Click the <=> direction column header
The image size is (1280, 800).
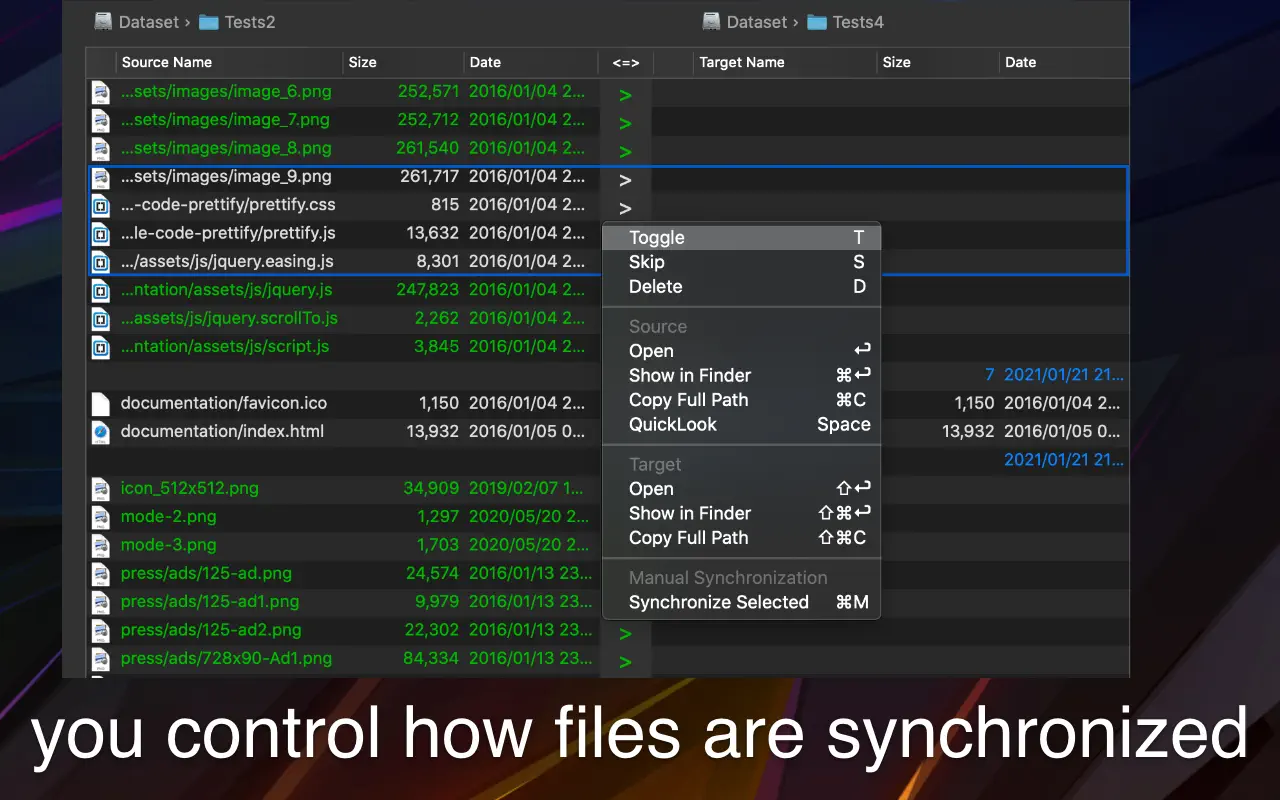[x=625, y=62]
